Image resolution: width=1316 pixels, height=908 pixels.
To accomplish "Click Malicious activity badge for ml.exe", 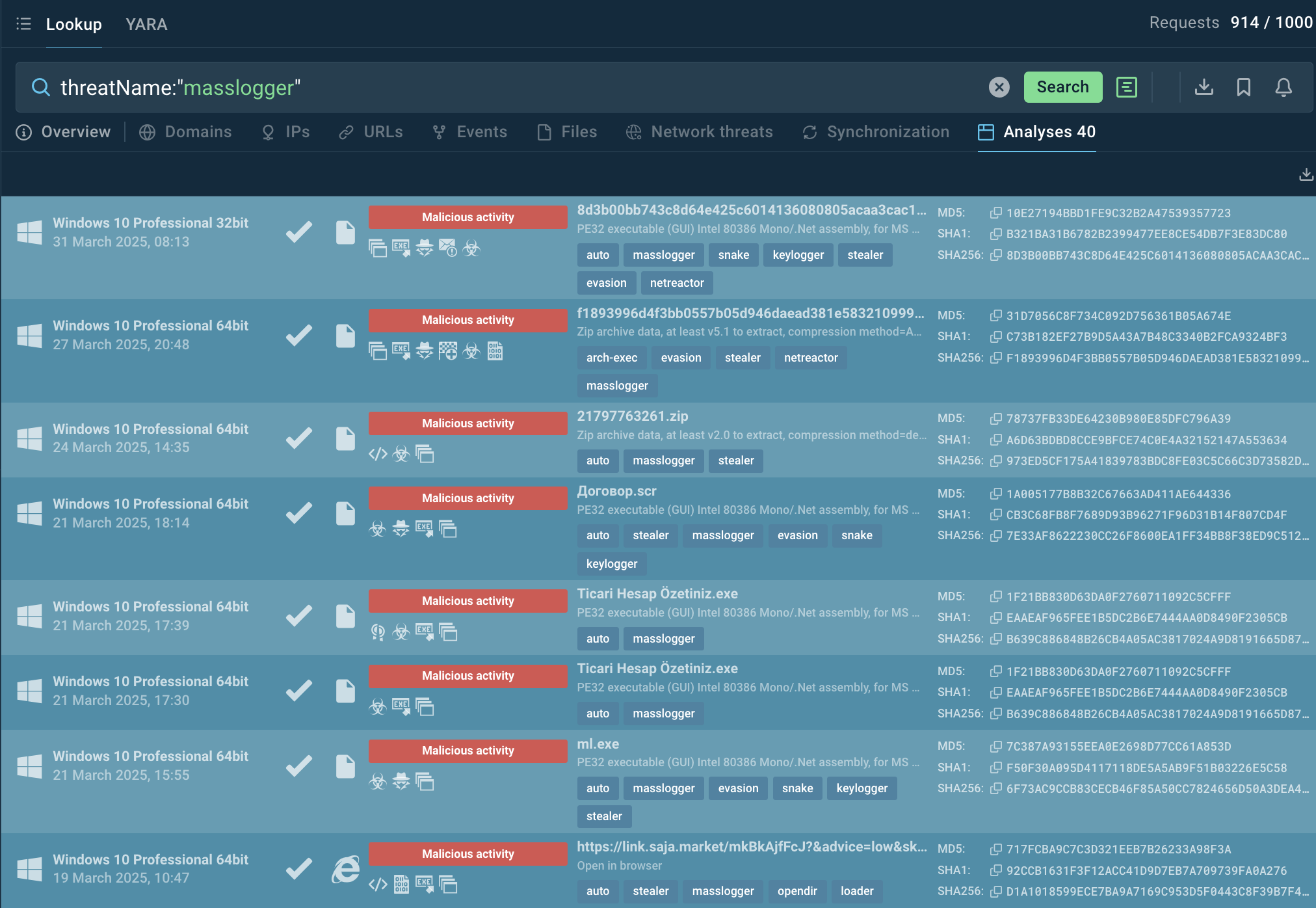I will (x=467, y=751).
